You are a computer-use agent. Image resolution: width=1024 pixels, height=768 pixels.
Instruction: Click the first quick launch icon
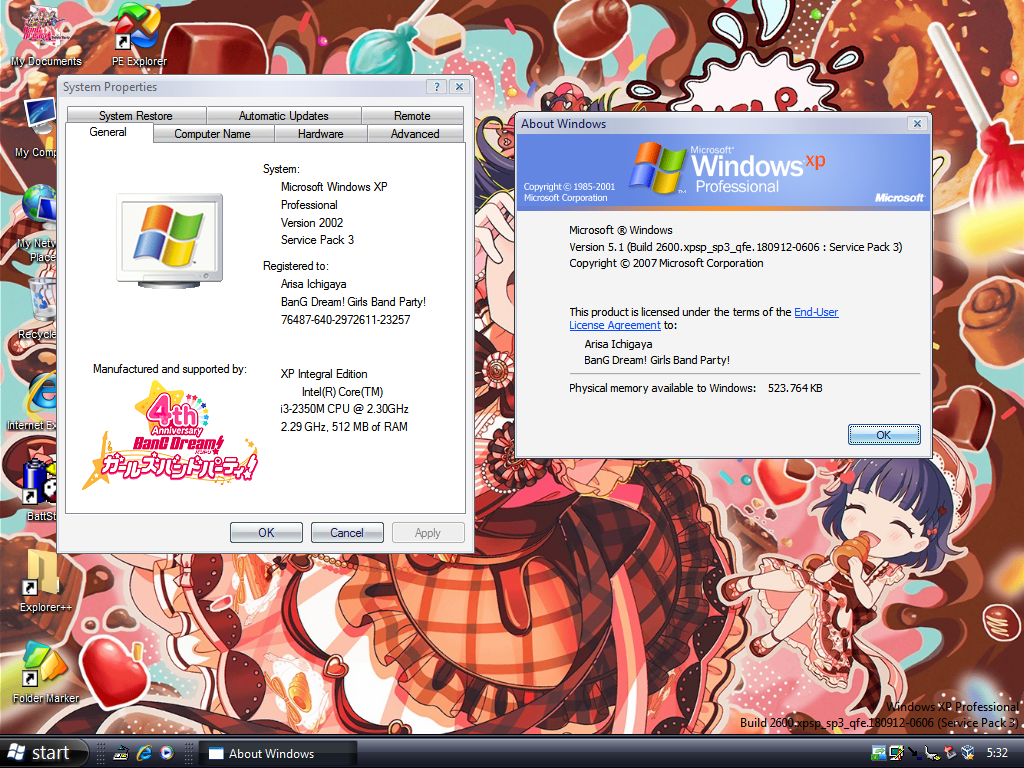121,753
